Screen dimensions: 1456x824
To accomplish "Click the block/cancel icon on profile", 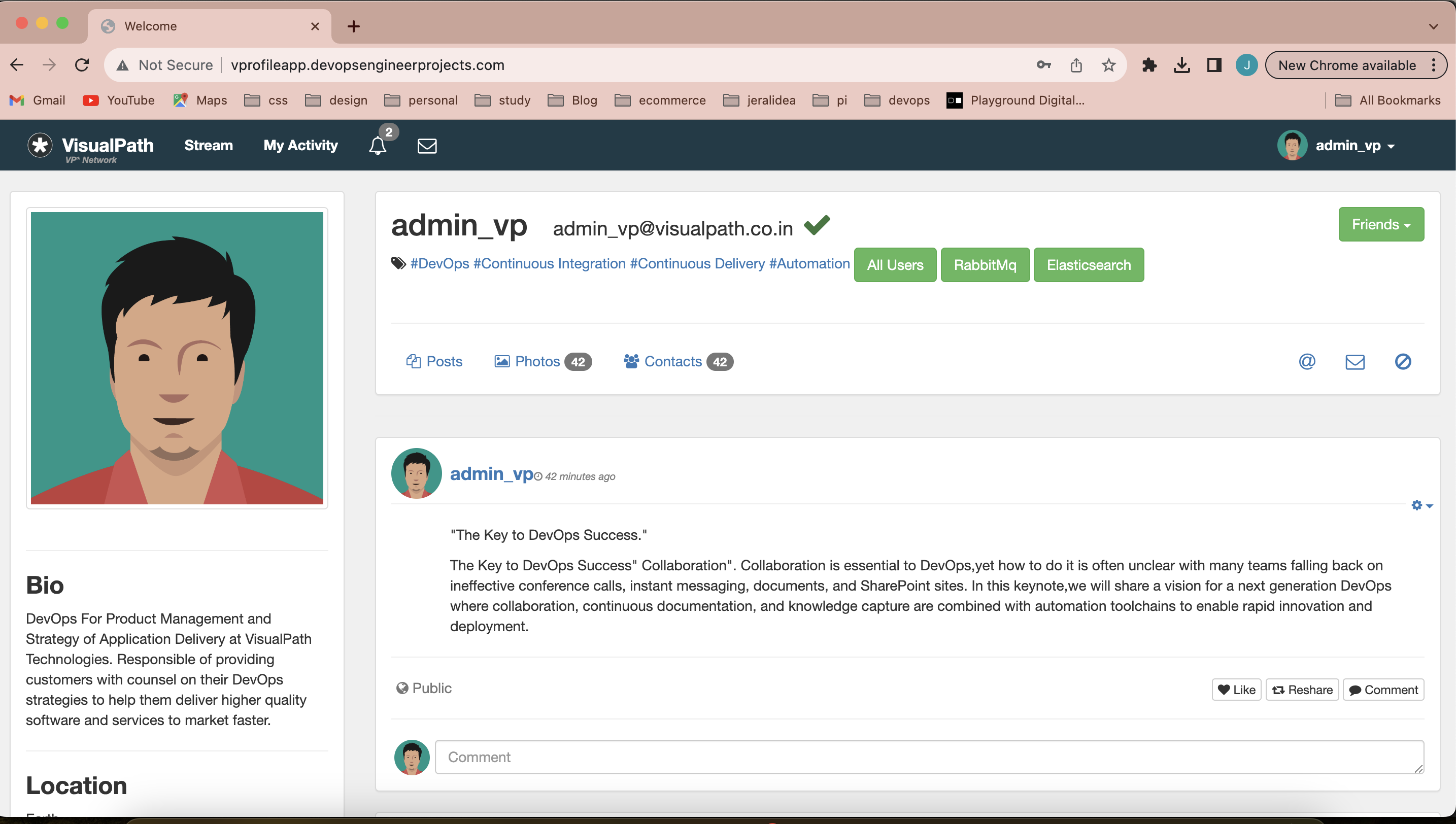I will [x=1403, y=361].
